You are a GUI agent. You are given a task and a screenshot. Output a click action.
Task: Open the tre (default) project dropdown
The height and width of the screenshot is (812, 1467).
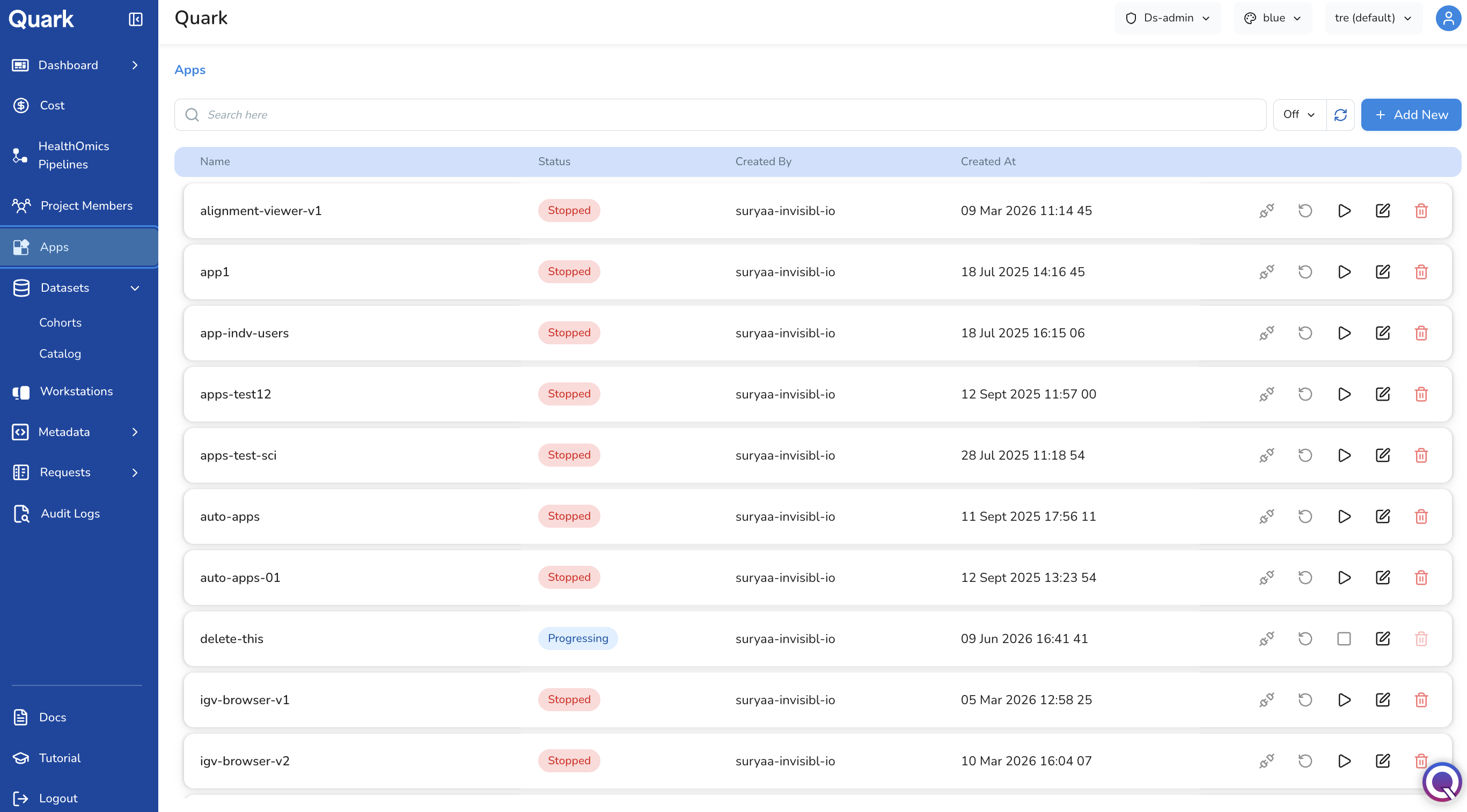pos(1373,18)
